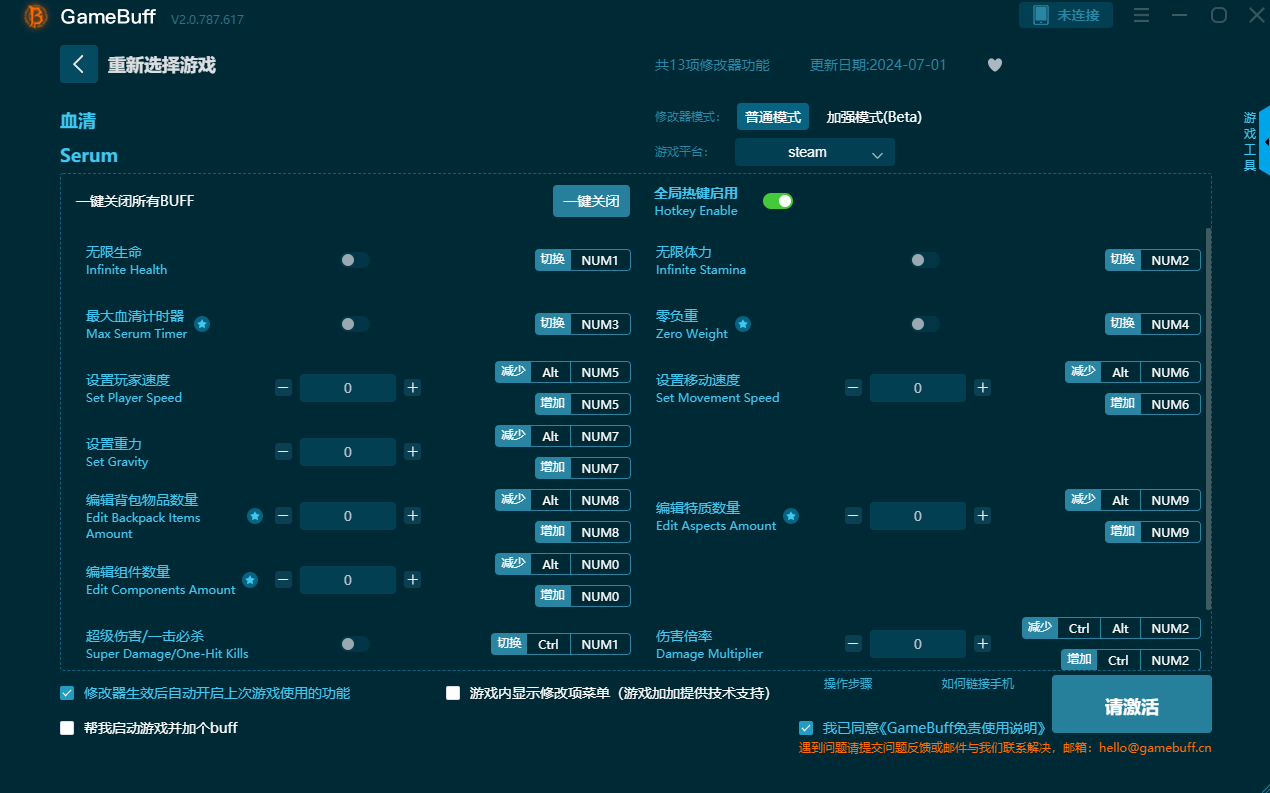This screenshot has width=1270, height=793.
Task: Click 减少 Alt NUM7 hotkey for Gravity
Action: click(563, 436)
